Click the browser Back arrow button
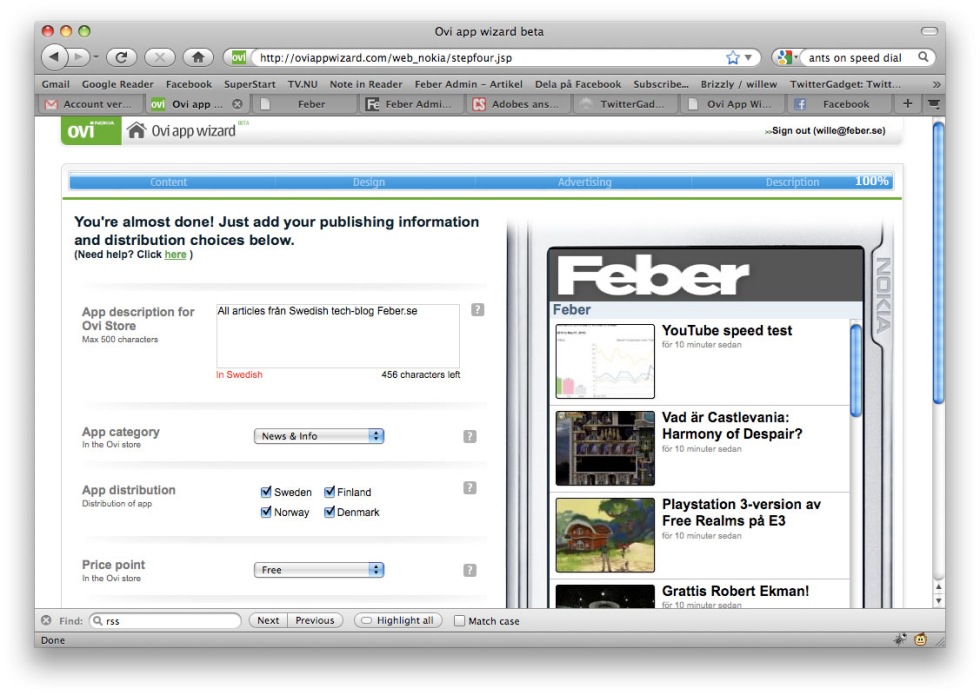Screen dimensions: 980x695 (55, 58)
